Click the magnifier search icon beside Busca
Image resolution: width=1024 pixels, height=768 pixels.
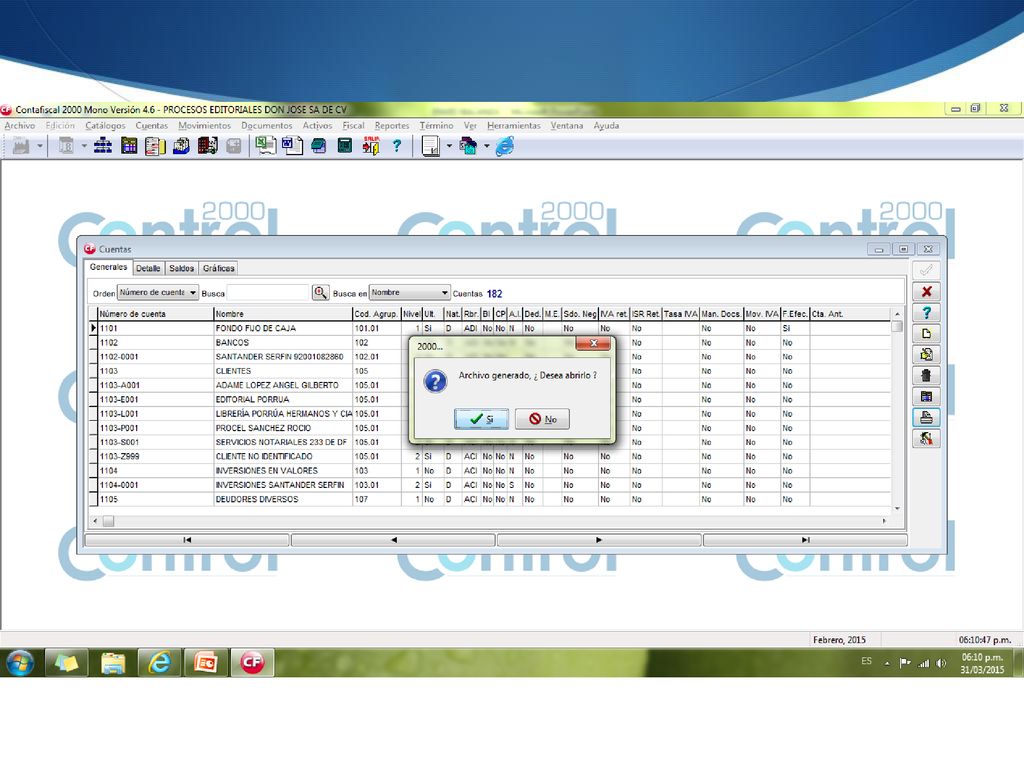320,293
